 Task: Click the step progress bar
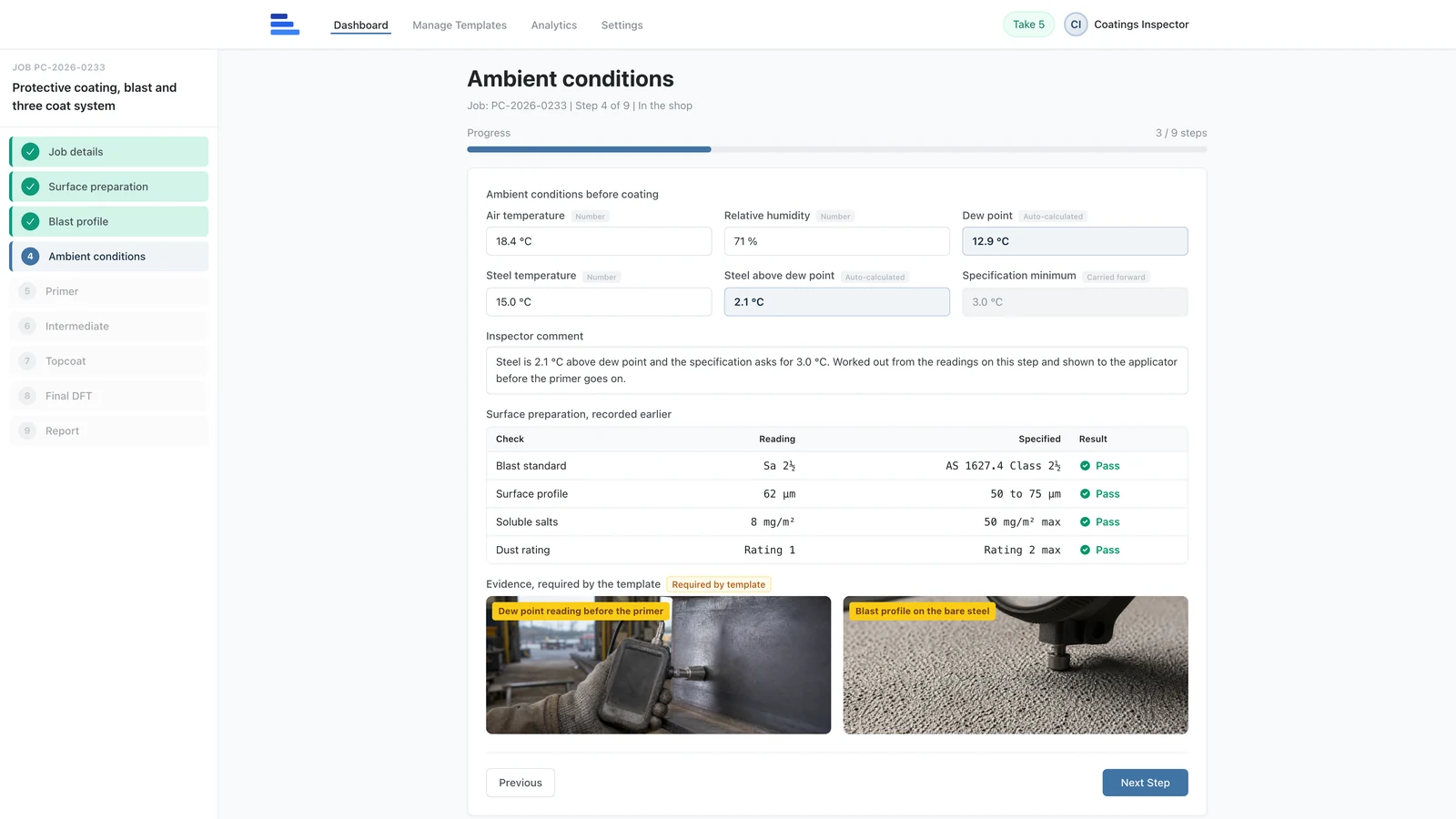(837, 149)
